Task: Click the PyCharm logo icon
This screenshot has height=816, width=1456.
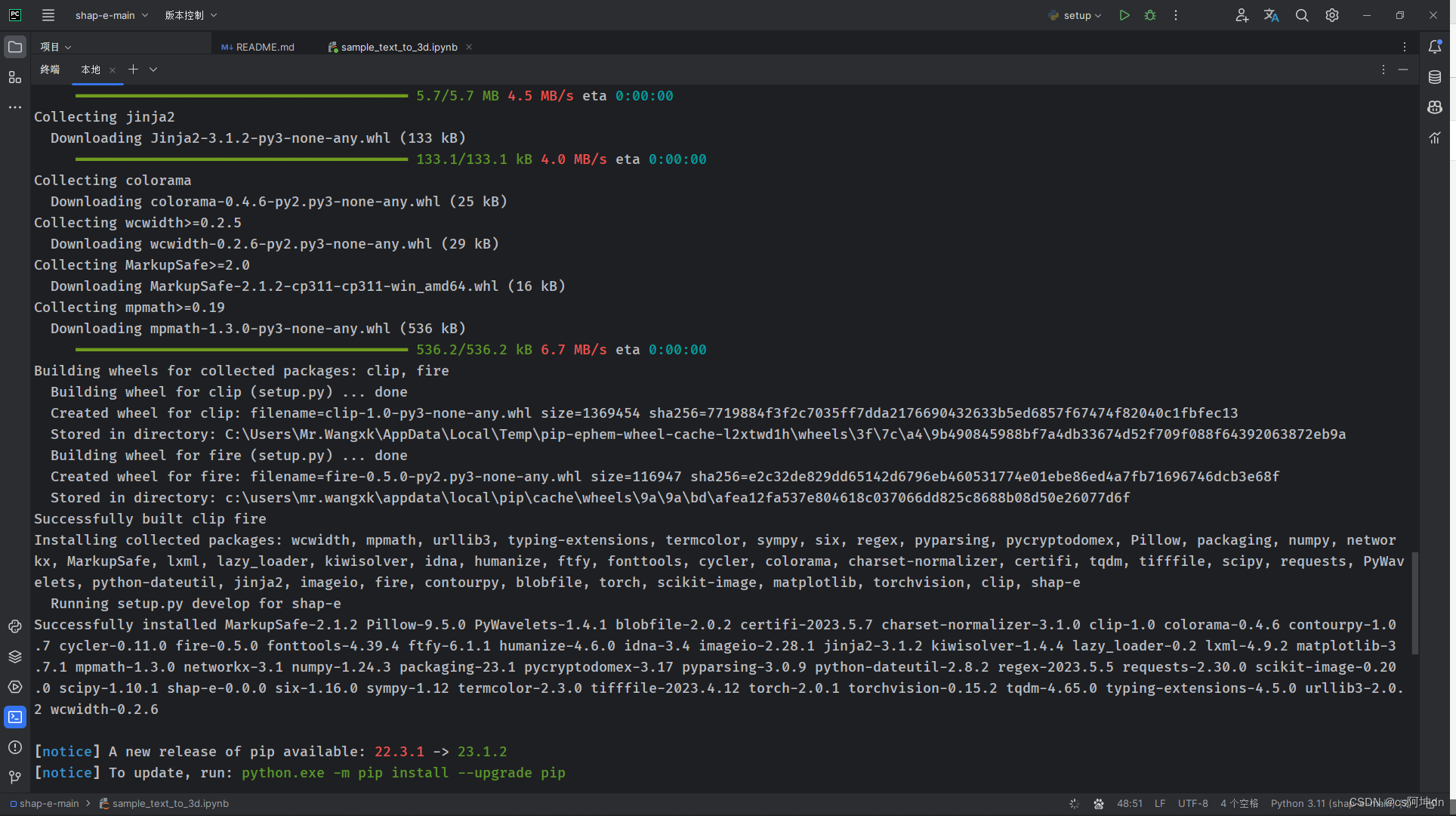Action: coord(15,15)
